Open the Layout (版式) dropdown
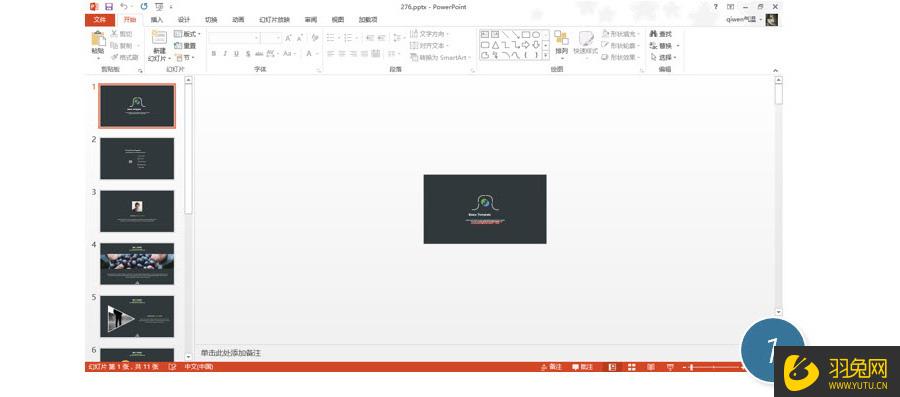Viewport: 900px width, 397px height. [187, 34]
